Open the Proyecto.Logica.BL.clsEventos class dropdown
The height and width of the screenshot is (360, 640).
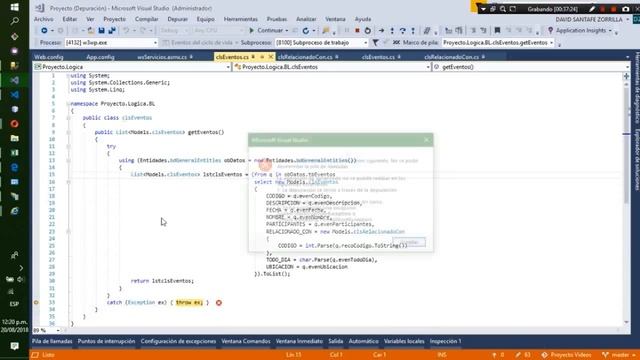(331, 67)
